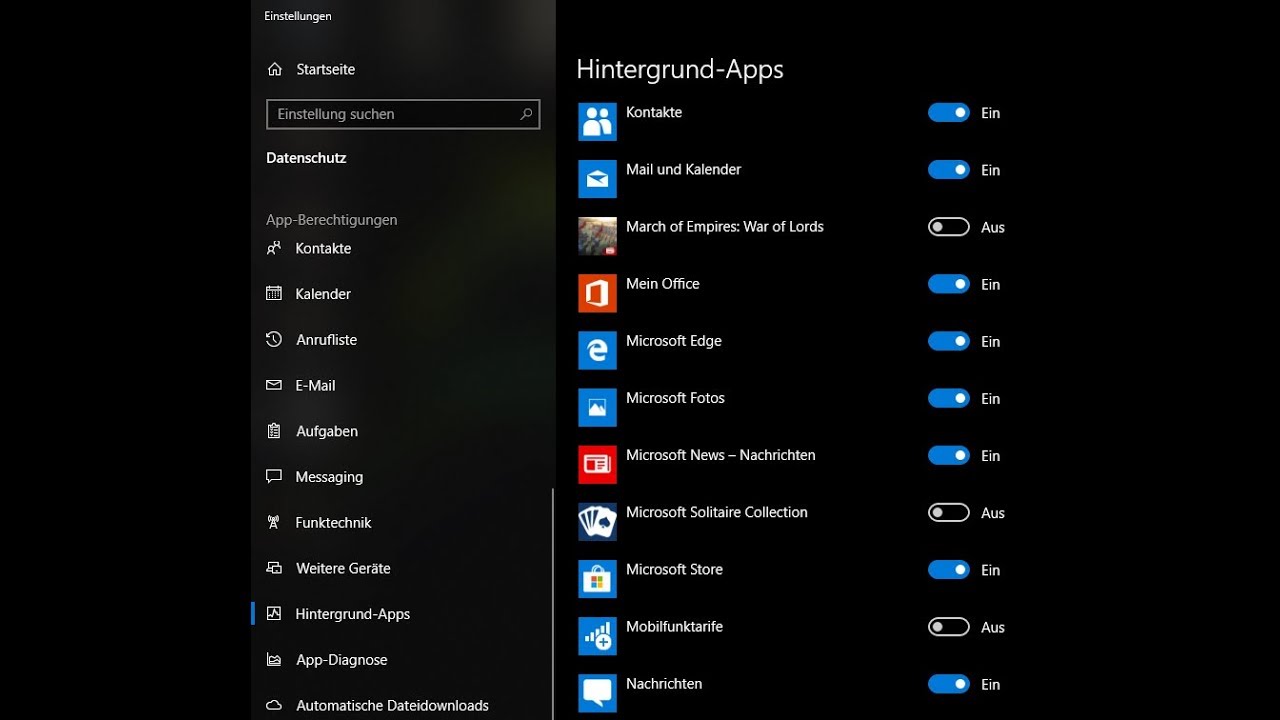Click the chart icon beside App-Diagnose
The width and height of the screenshot is (1280, 720).
click(274, 660)
